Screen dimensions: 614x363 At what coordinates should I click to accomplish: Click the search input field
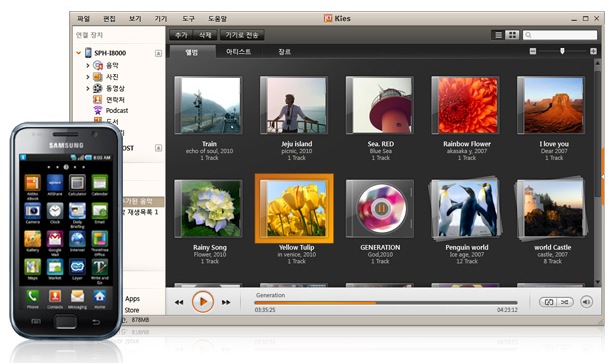(x=560, y=35)
